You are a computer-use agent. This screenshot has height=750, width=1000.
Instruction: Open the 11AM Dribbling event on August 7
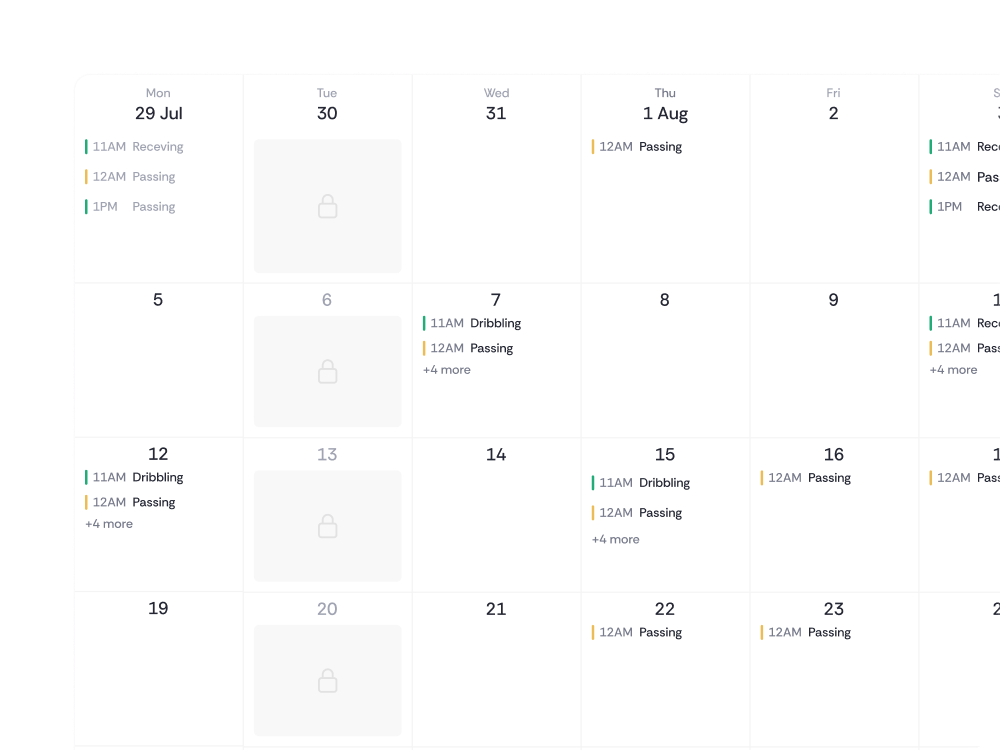tap(476, 323)
